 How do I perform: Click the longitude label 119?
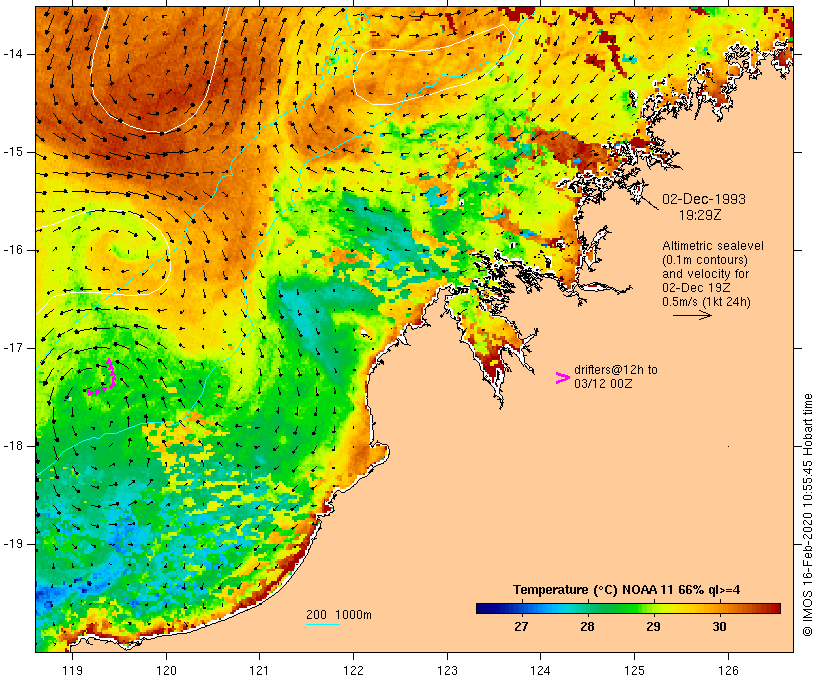[x=72, y=670]
